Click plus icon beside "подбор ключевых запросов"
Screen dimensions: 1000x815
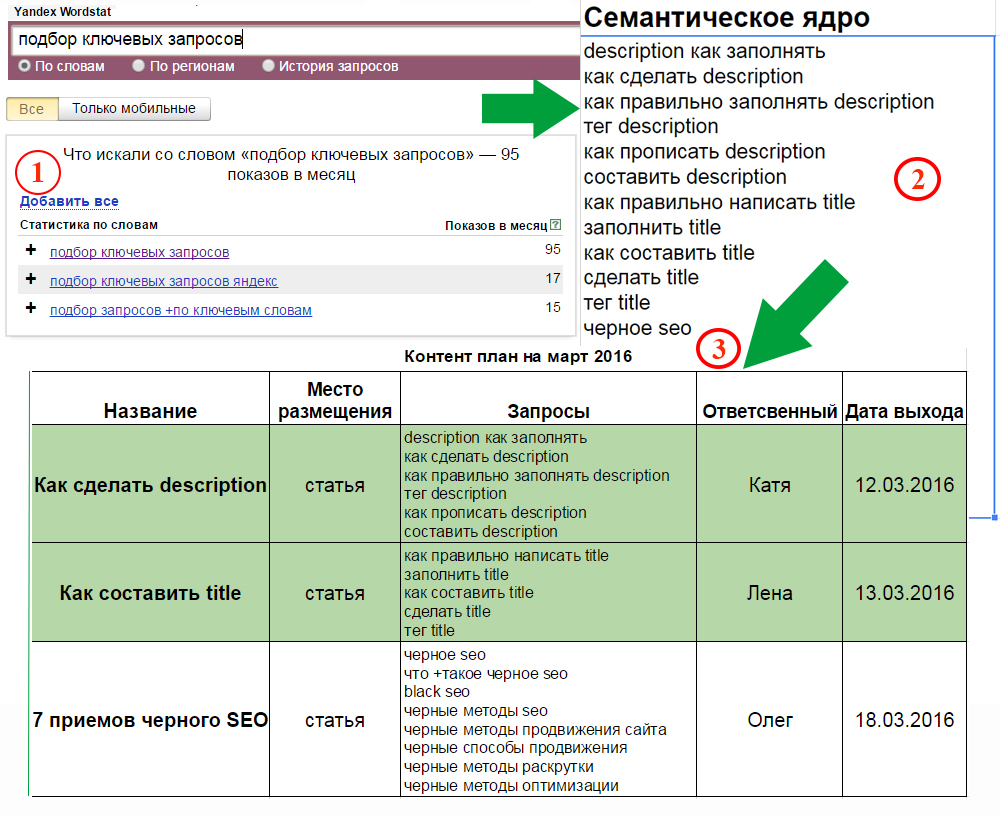(x=30, y=251)
